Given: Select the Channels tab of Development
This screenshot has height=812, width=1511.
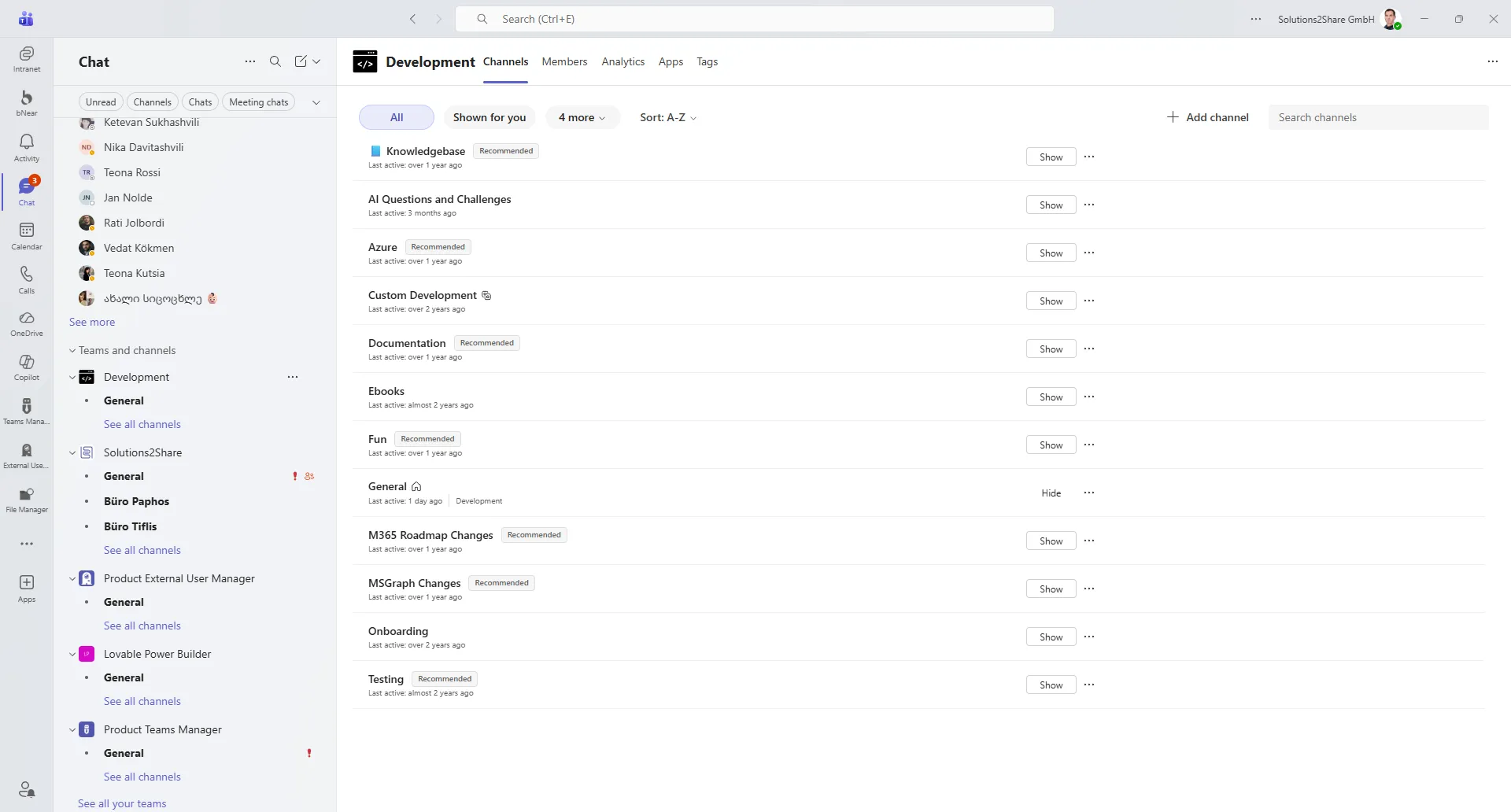Looking at the screenshot, I should [x=505, y=61].
